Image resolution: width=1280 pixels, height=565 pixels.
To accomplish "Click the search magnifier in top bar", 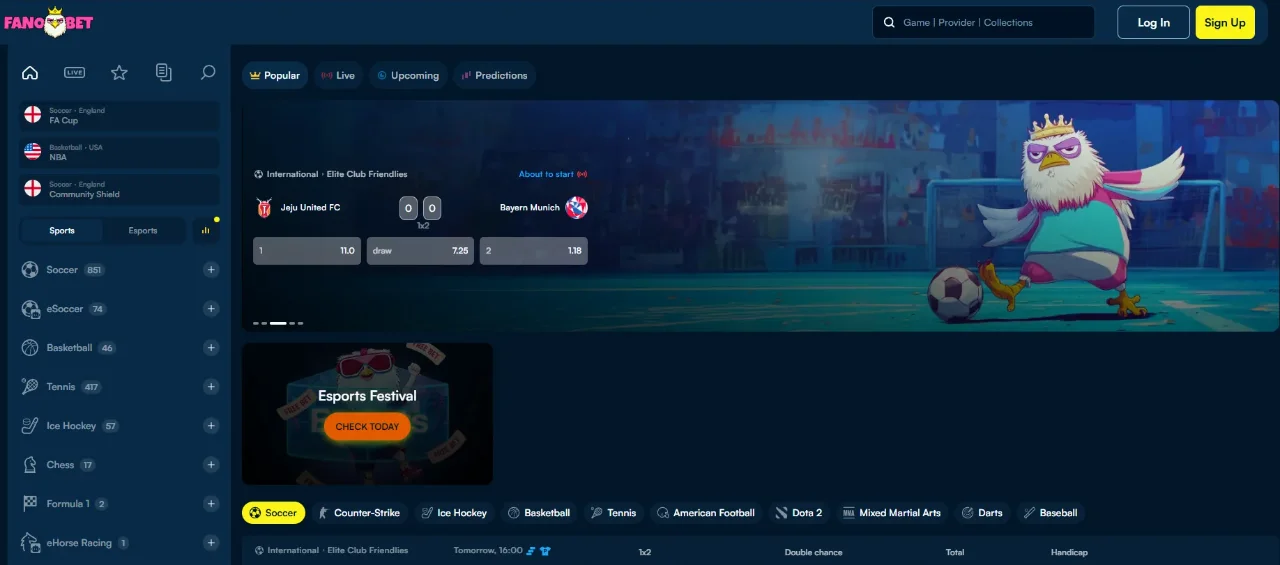I will [889, 22].
